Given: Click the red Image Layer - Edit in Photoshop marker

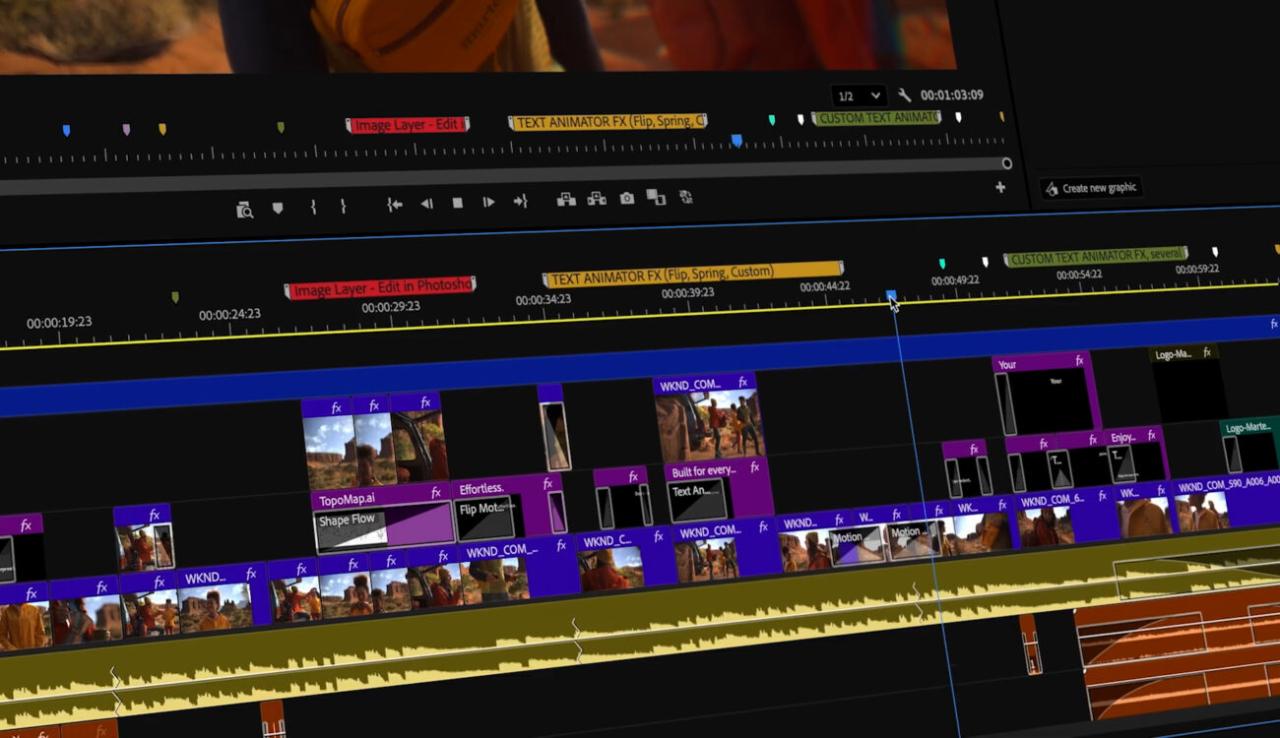Looking at the screenshot, I should point(380,287).
